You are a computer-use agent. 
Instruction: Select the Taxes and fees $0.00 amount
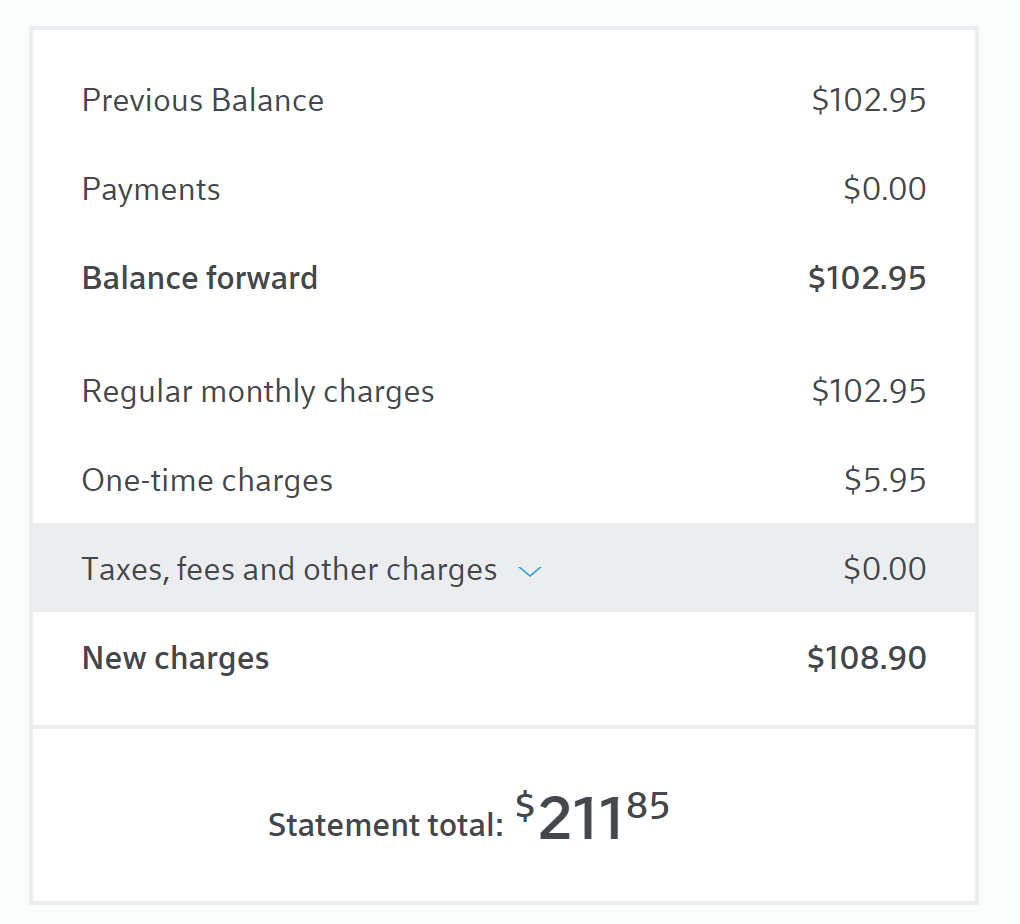point(884,569)
